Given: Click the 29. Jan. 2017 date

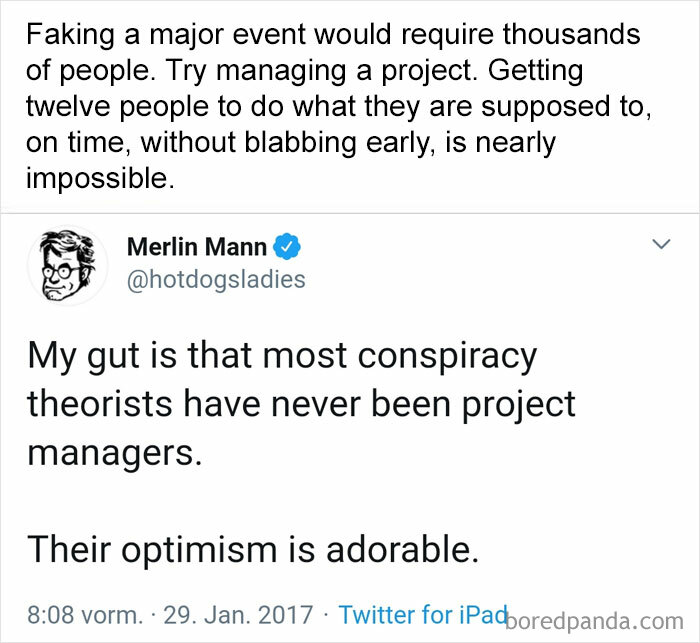Looking at the screenshot, I should click(x=238, y=615).
